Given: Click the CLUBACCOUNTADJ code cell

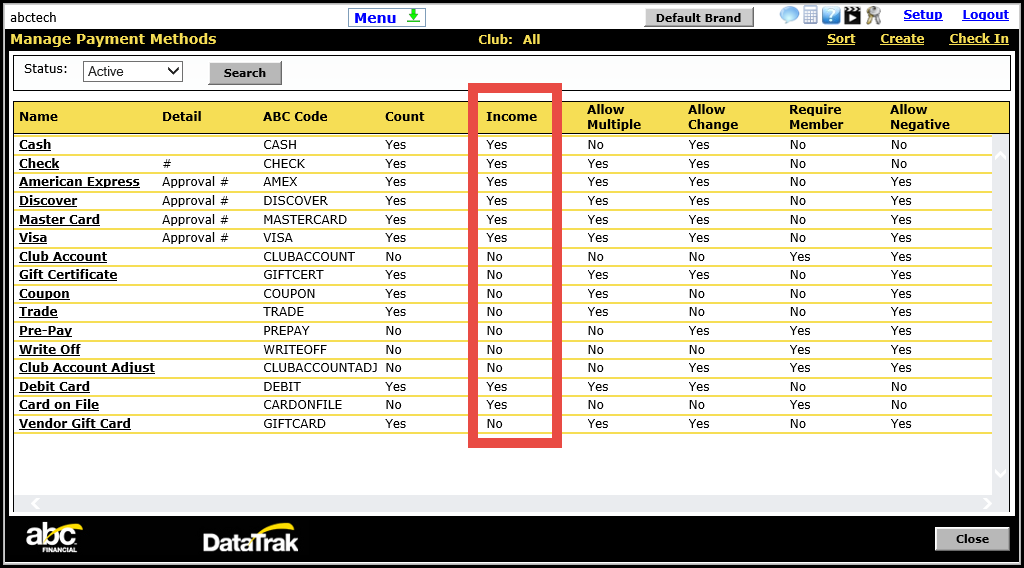Looking at the screenshot, I should pyautogui.click(x=320, y=368).
